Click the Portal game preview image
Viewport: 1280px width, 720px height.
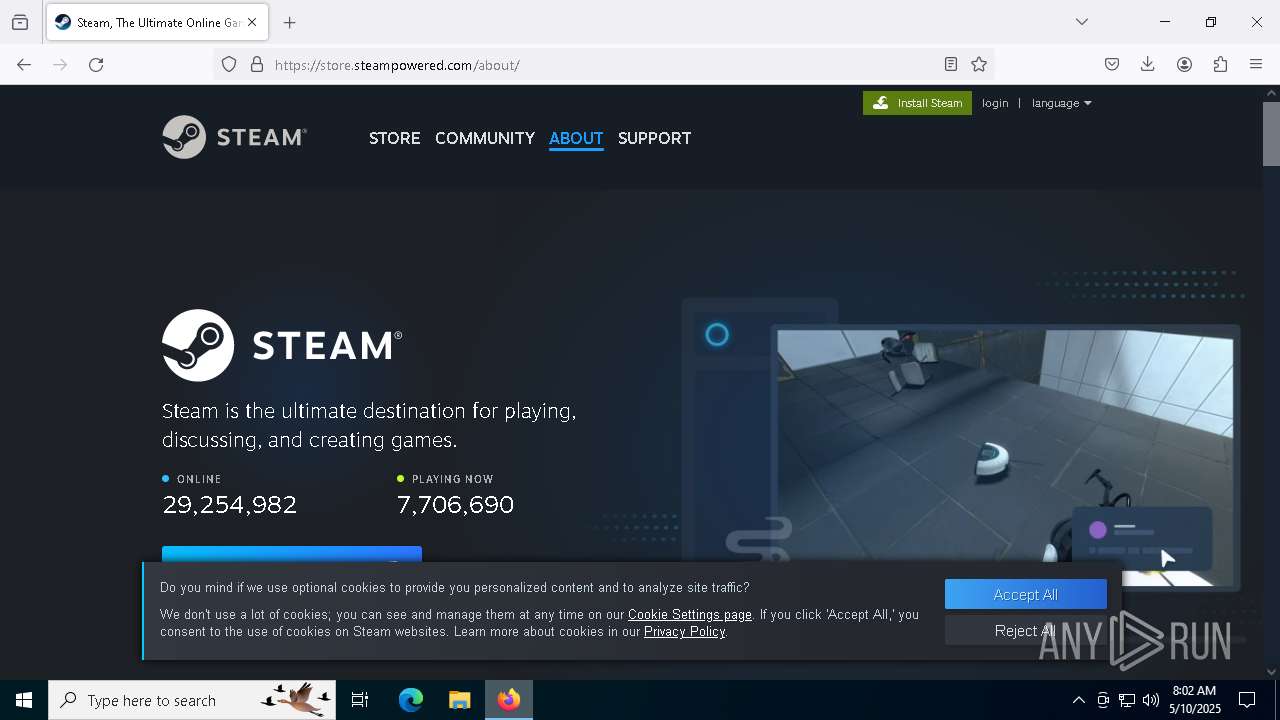1005,457
